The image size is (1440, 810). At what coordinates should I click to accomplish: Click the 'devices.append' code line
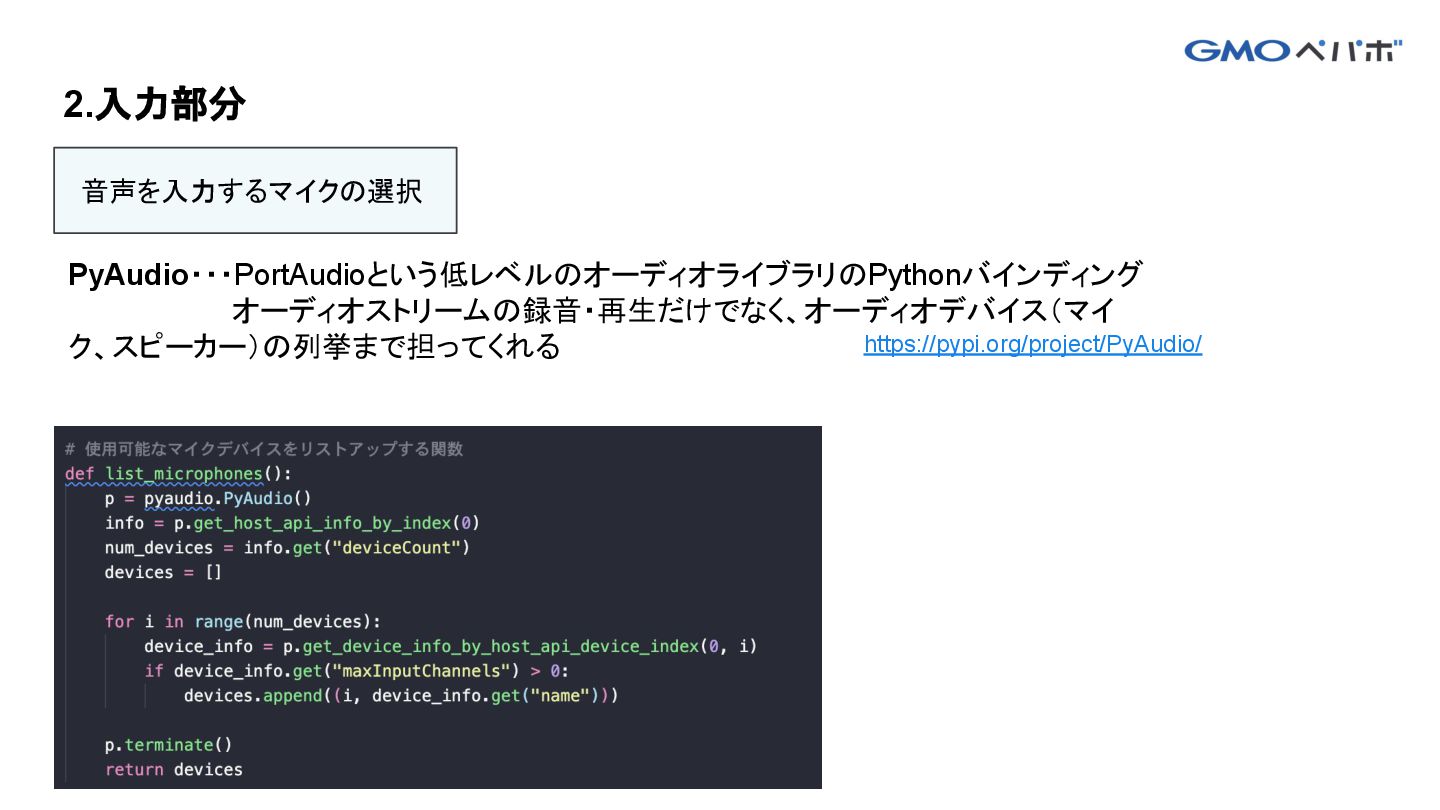pyautogui.click(x=401, y=695)
